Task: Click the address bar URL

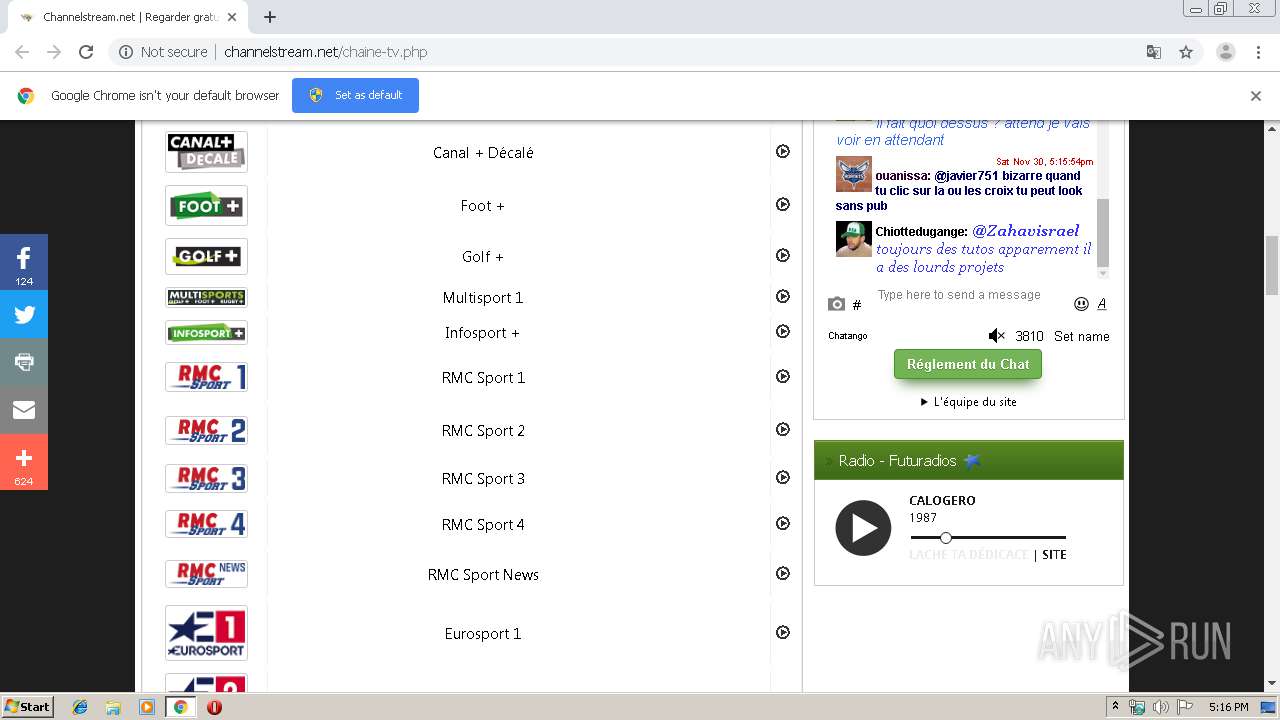Action: click(x=325, y=52)
